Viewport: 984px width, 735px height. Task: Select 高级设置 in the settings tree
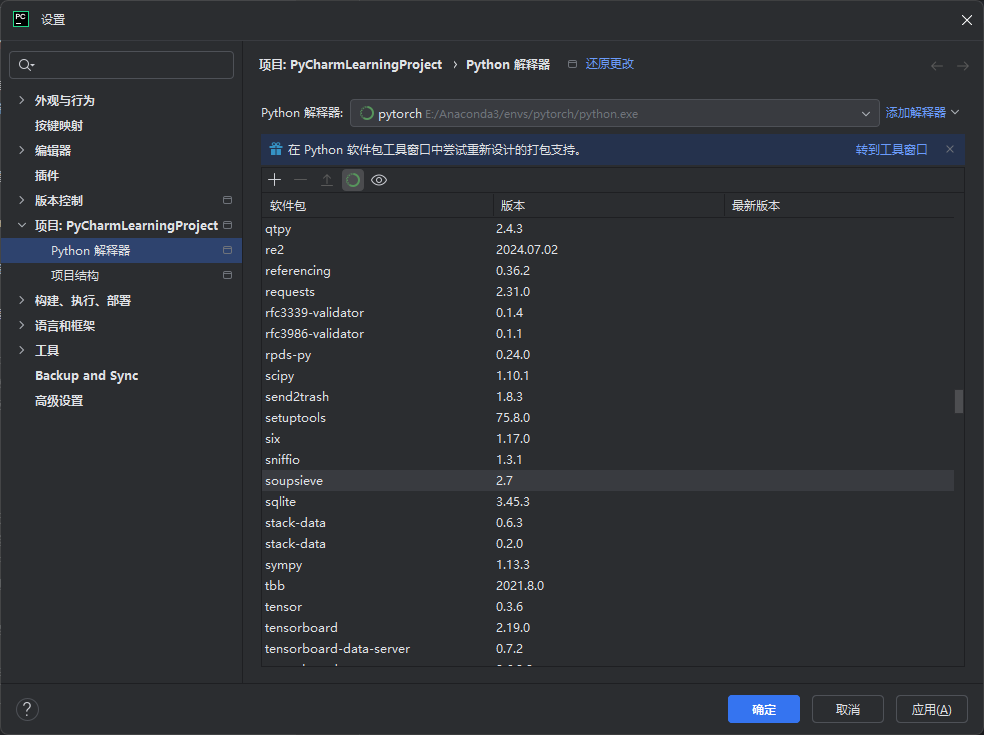[58, 400]
